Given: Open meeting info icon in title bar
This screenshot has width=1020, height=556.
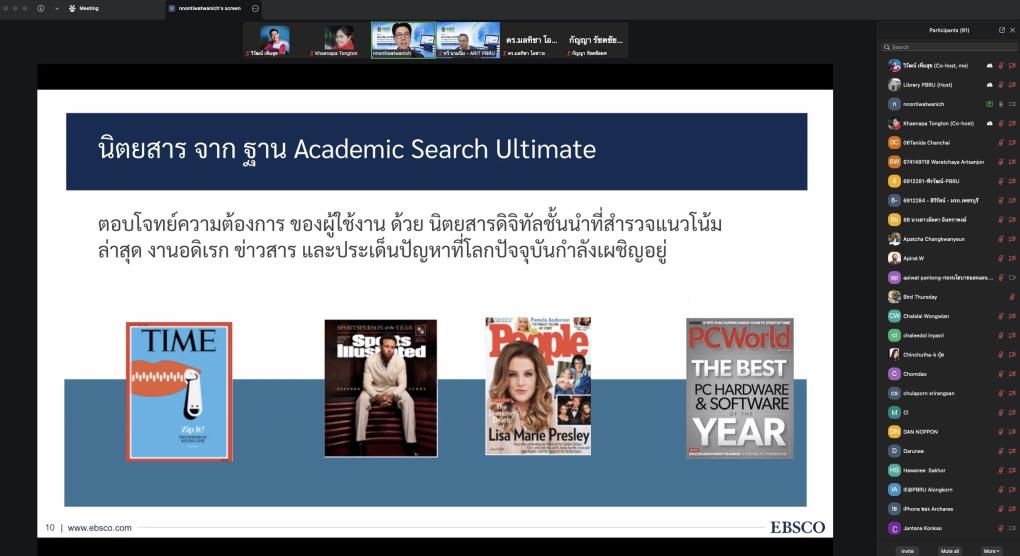Looking at the screenshot, I should point(40,8).
